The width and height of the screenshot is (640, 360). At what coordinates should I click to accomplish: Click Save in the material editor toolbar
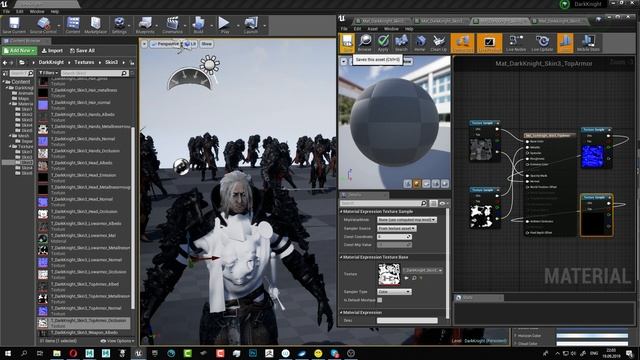click(x=347, y=43)
